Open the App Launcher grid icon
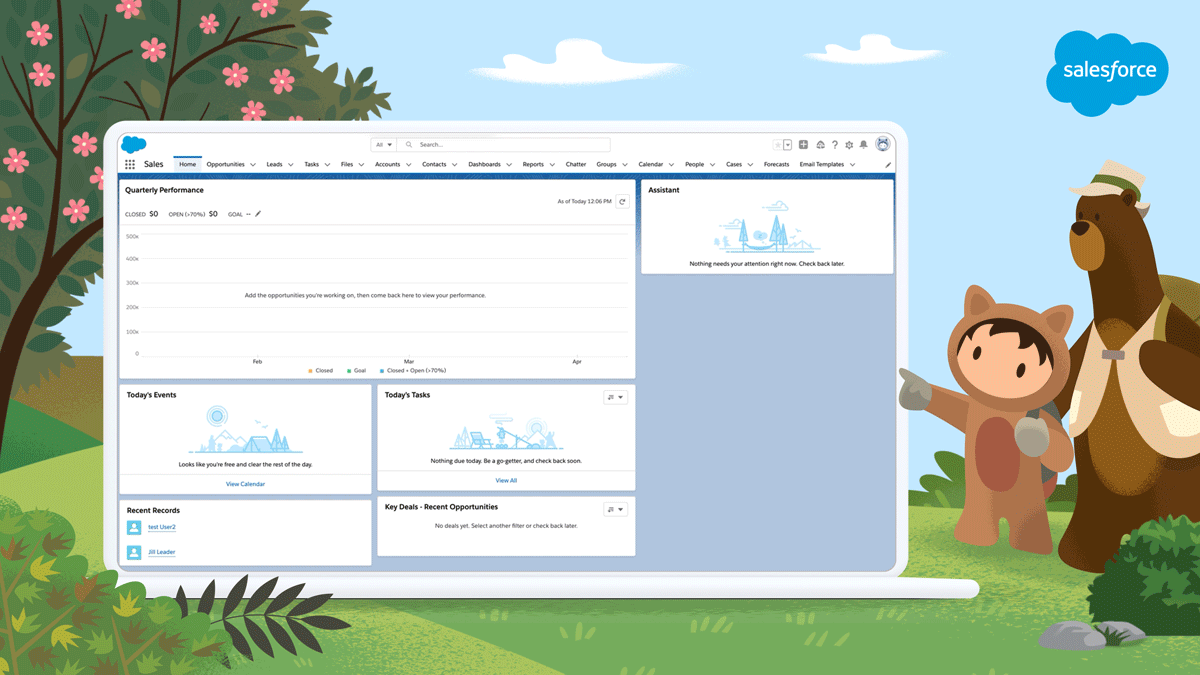Viewport: 1200px width, 675px height. [x=130, y=164]
